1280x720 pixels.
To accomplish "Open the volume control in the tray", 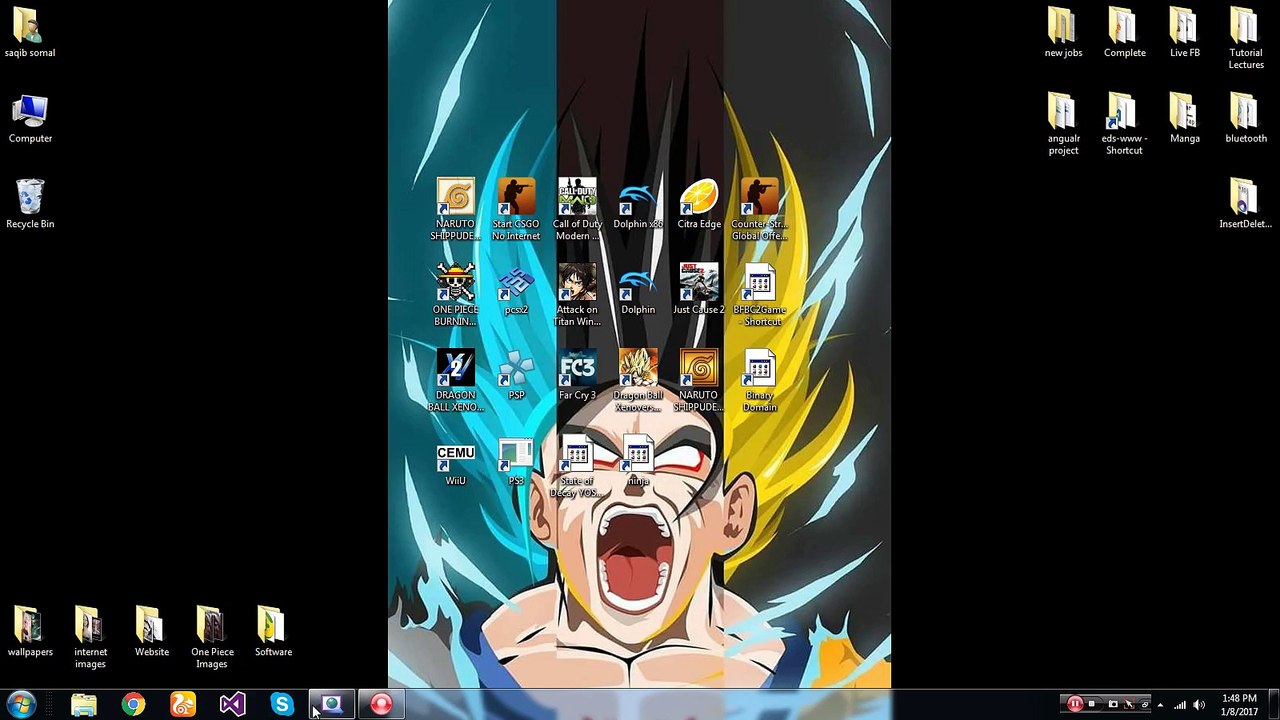I will 1199,705.
